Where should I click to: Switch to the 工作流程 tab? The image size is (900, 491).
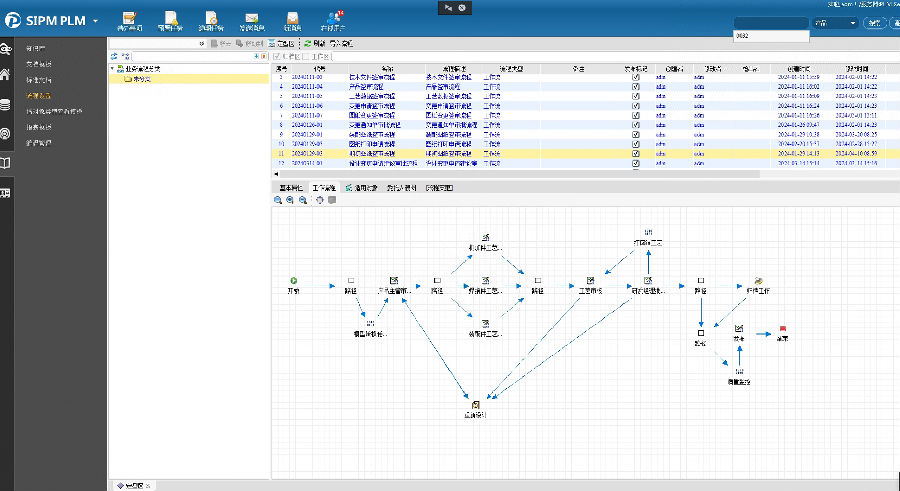click(x=325, y=187)
